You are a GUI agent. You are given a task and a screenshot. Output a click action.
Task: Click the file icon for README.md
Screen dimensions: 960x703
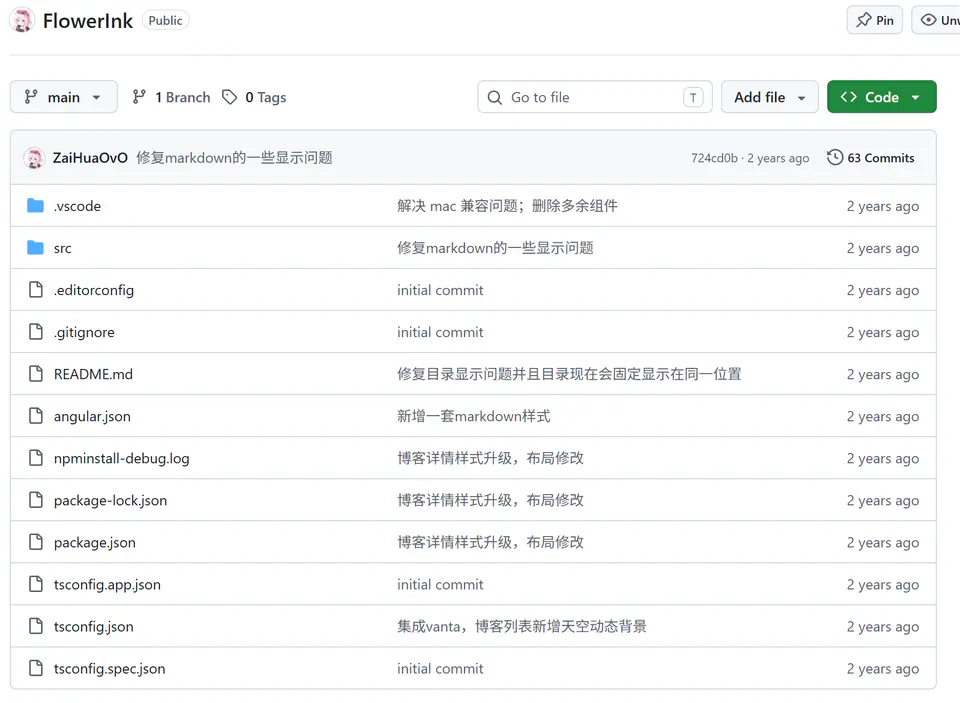[x=36, y=374]
